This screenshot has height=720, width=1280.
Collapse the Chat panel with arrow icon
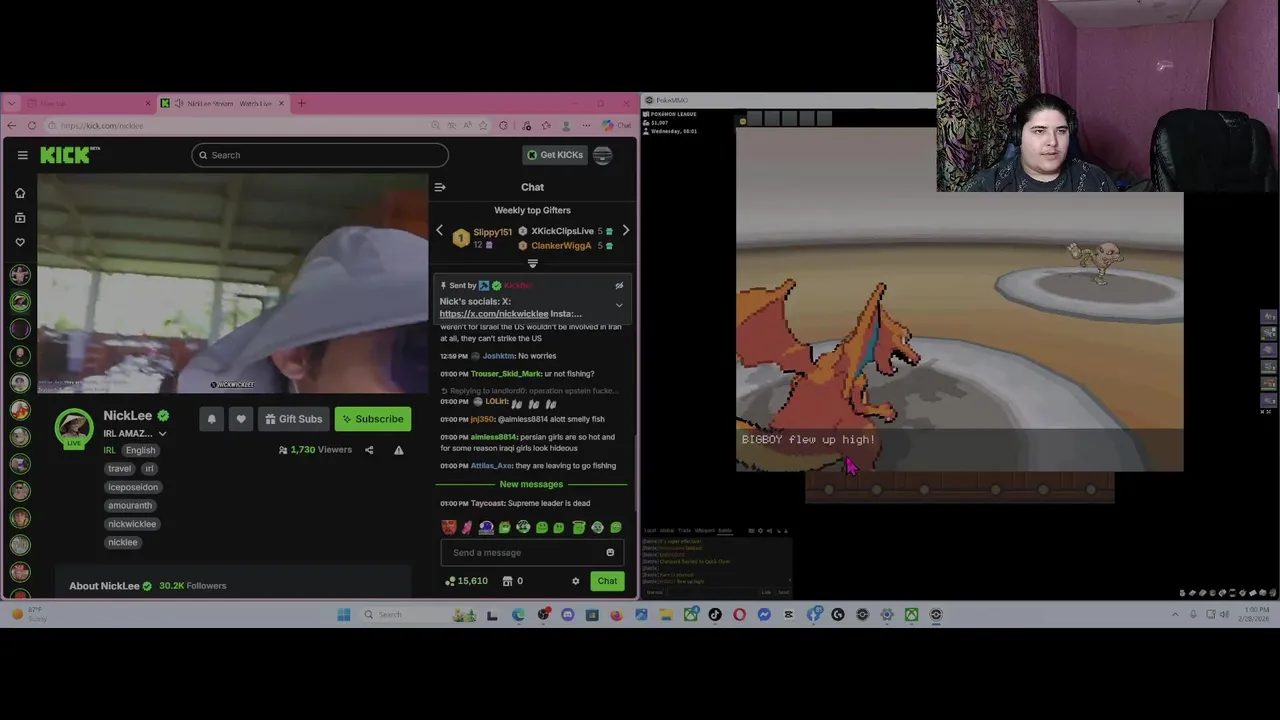coord(440,187)
